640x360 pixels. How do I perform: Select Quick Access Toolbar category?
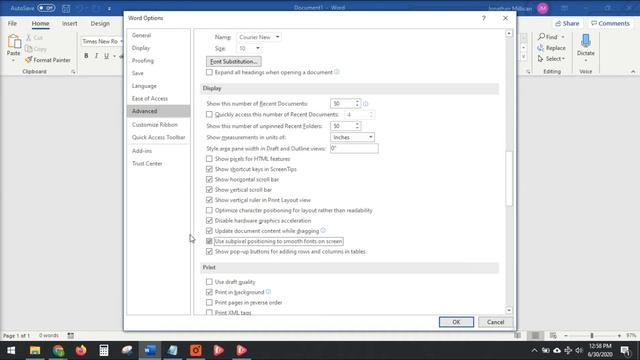coord(158,138)
